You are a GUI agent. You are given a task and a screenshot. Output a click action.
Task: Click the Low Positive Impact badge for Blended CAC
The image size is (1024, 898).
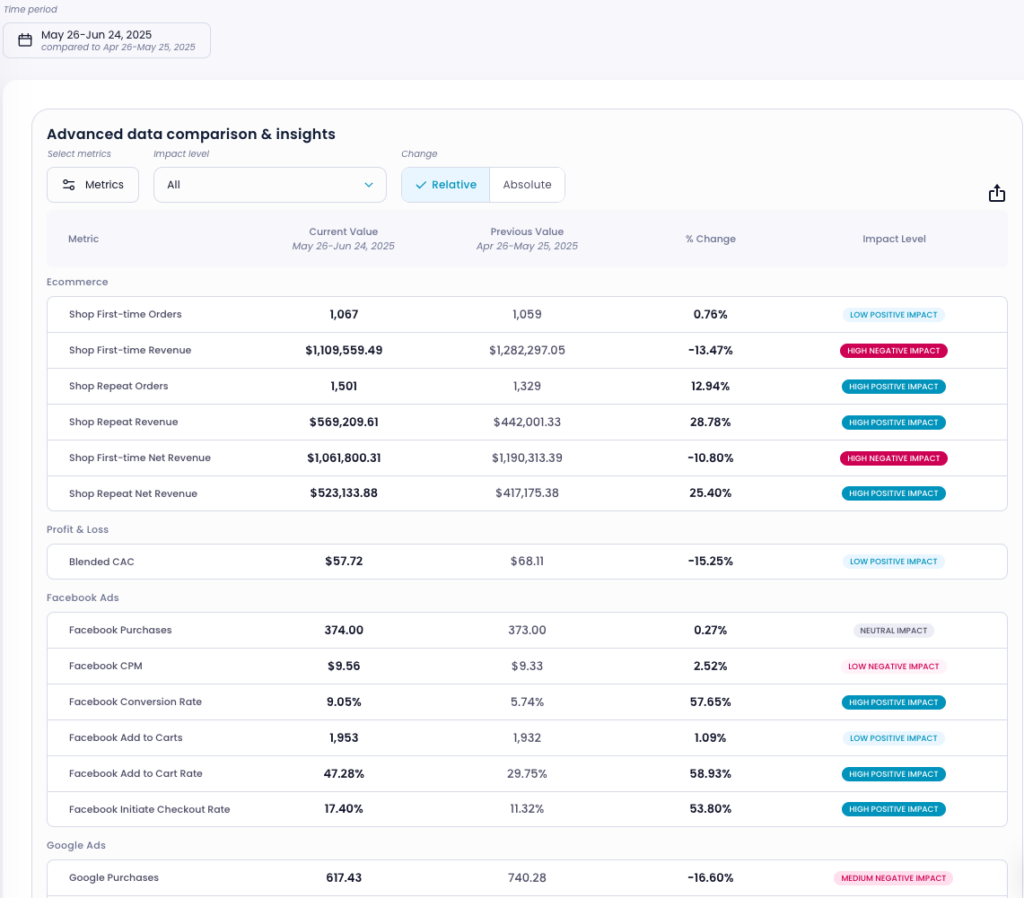coord(893,562)
